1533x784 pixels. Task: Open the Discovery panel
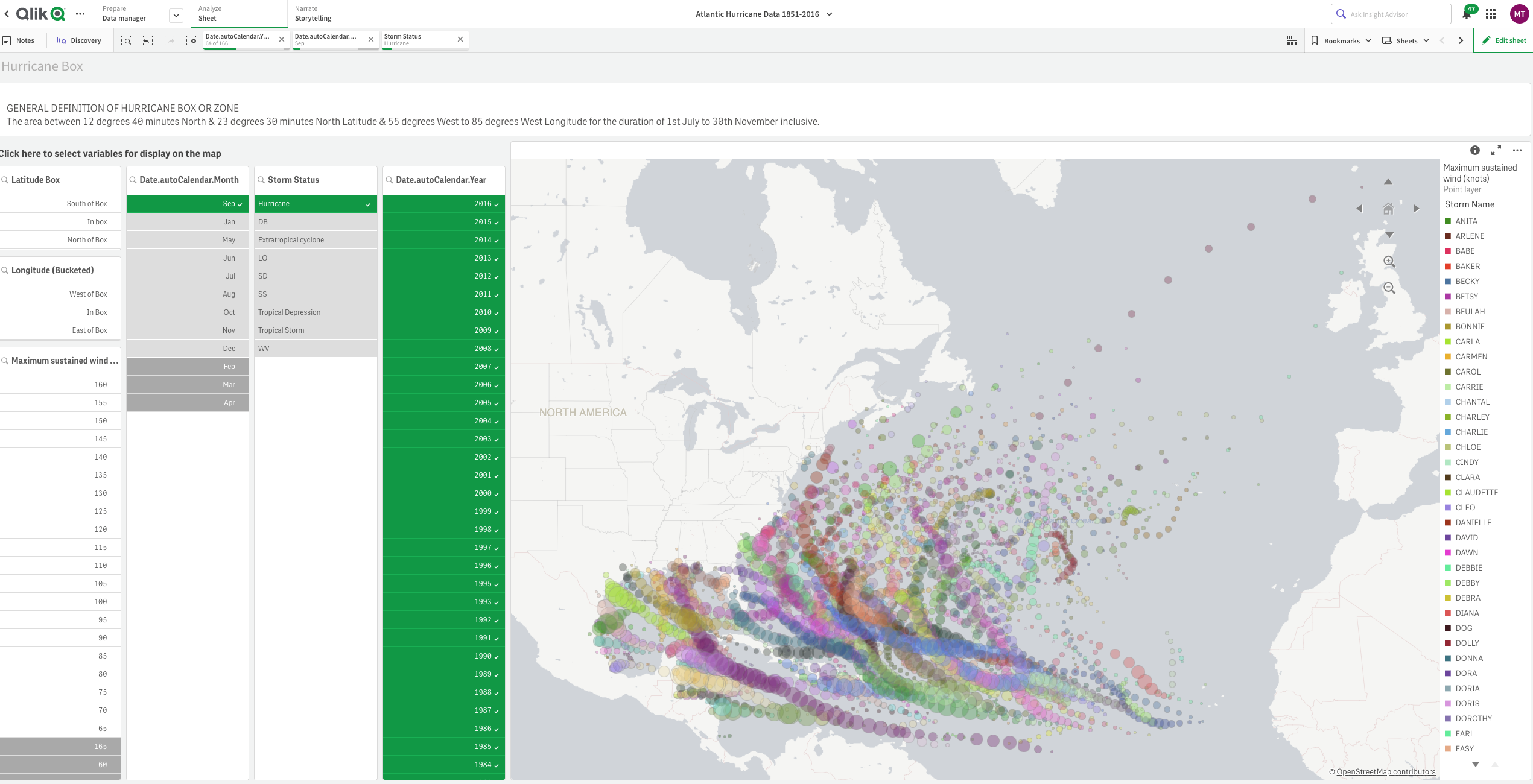(79, 40)
